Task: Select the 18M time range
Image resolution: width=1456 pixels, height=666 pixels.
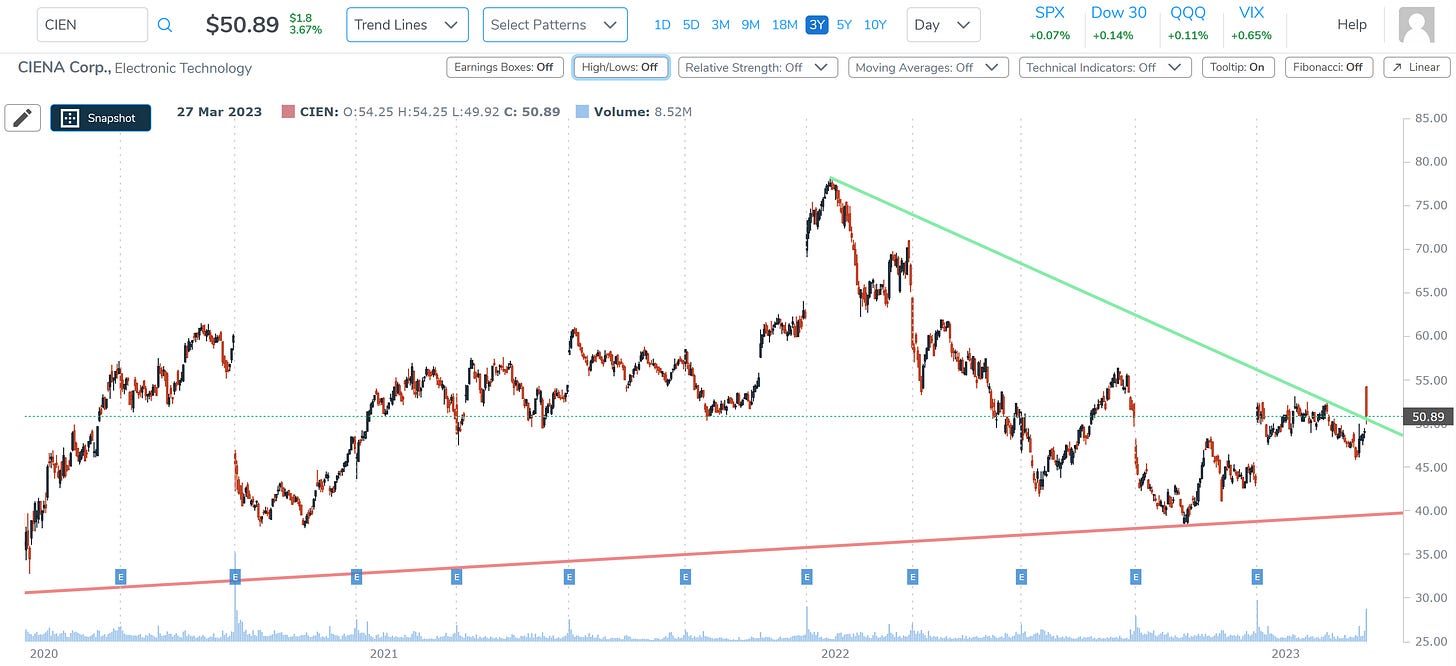Action: (785, 25)
